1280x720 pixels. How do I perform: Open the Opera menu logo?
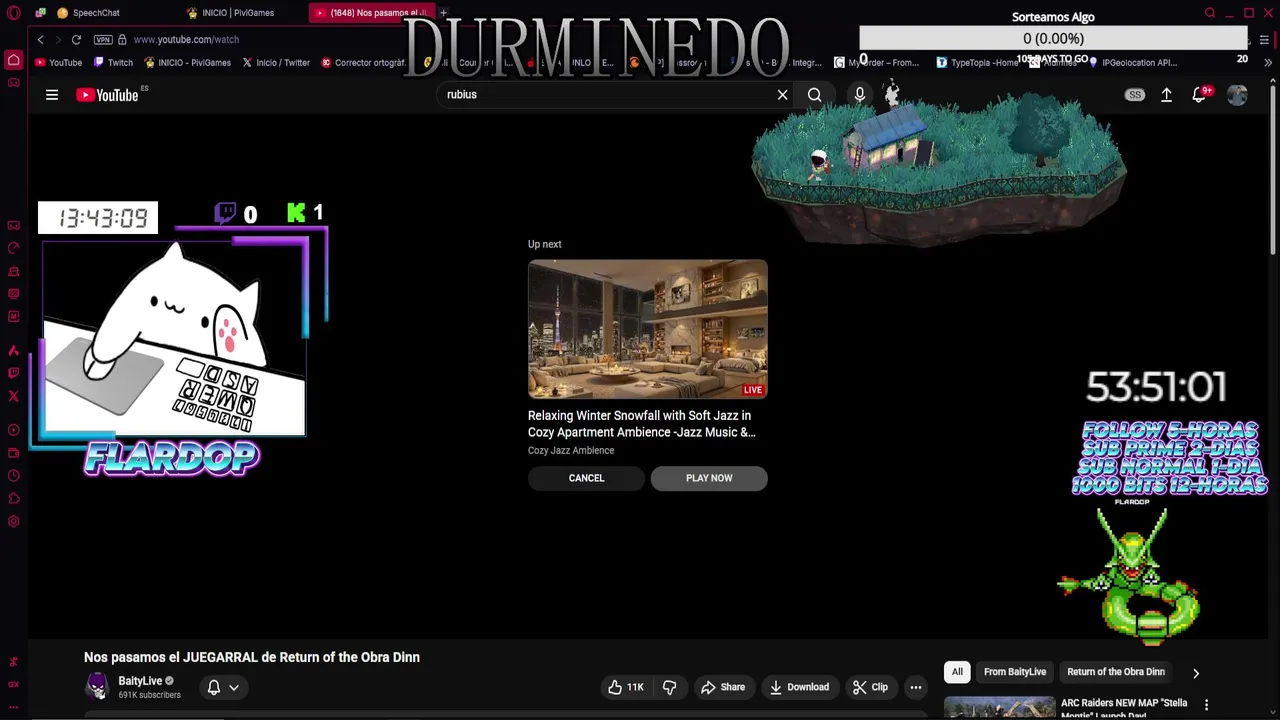[14, 13]
